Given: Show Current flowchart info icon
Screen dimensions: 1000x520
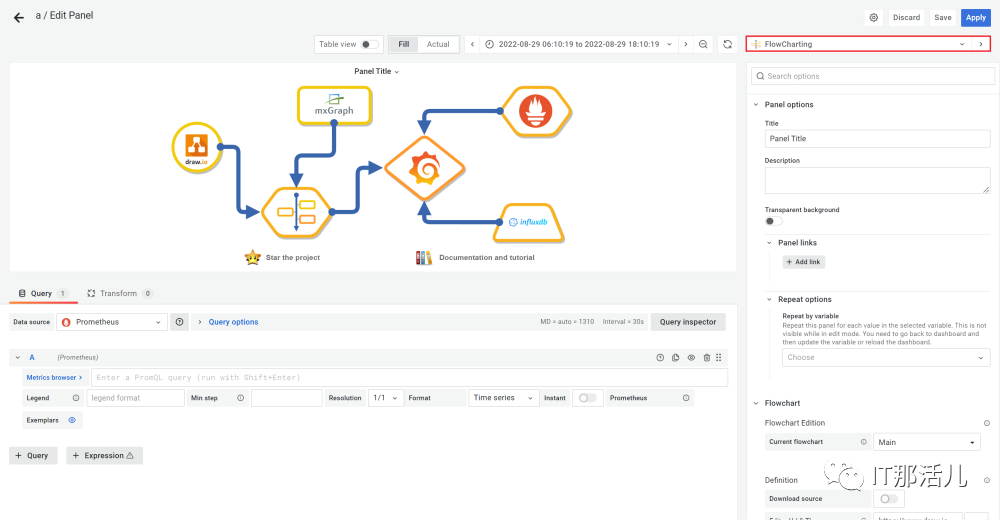Looking at the screenshot, I should [x=864, y=442].
